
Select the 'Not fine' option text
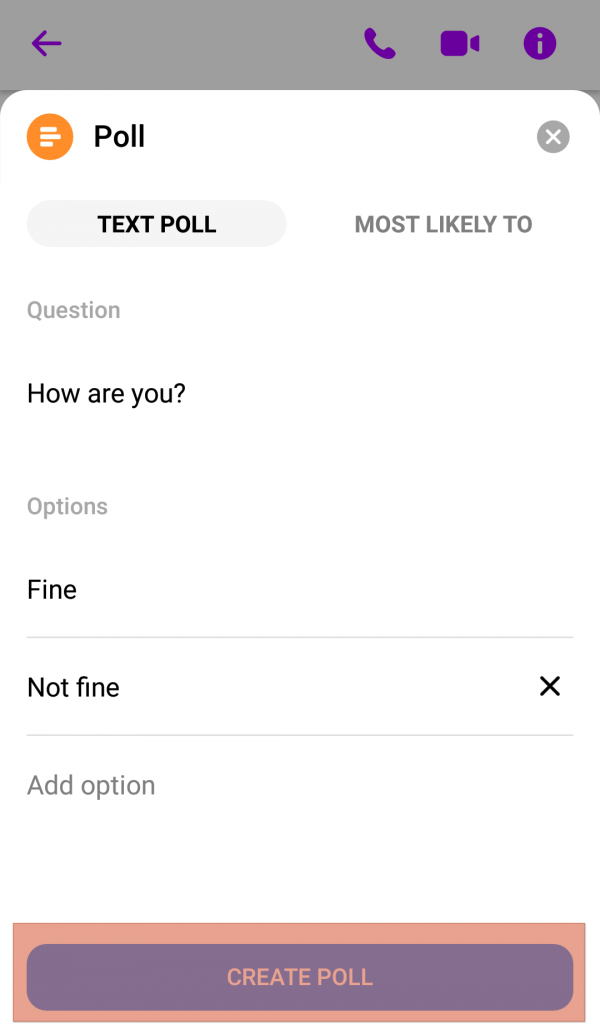[x=73, y=687]
